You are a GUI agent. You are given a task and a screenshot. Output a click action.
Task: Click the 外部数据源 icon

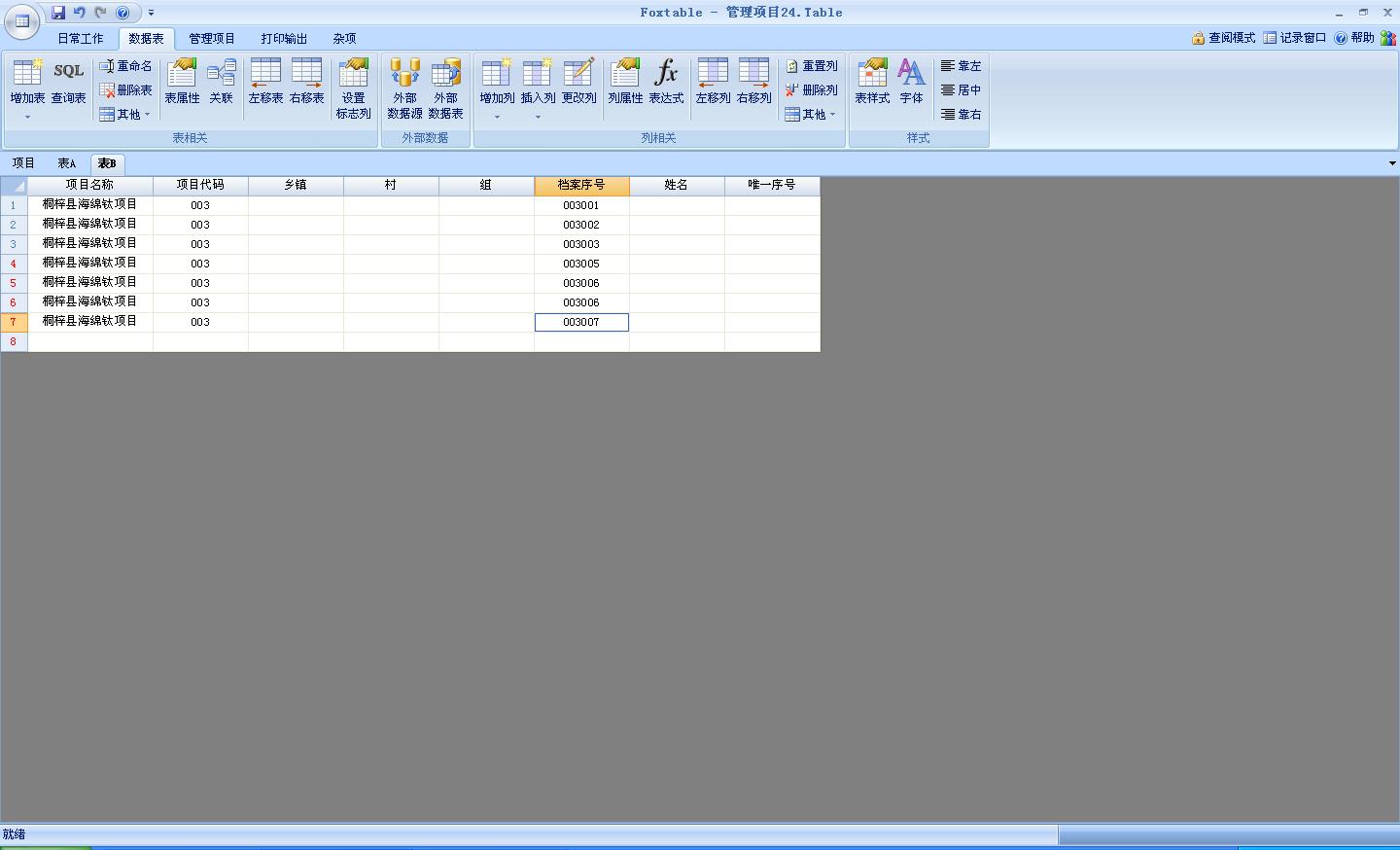[404, 88]
